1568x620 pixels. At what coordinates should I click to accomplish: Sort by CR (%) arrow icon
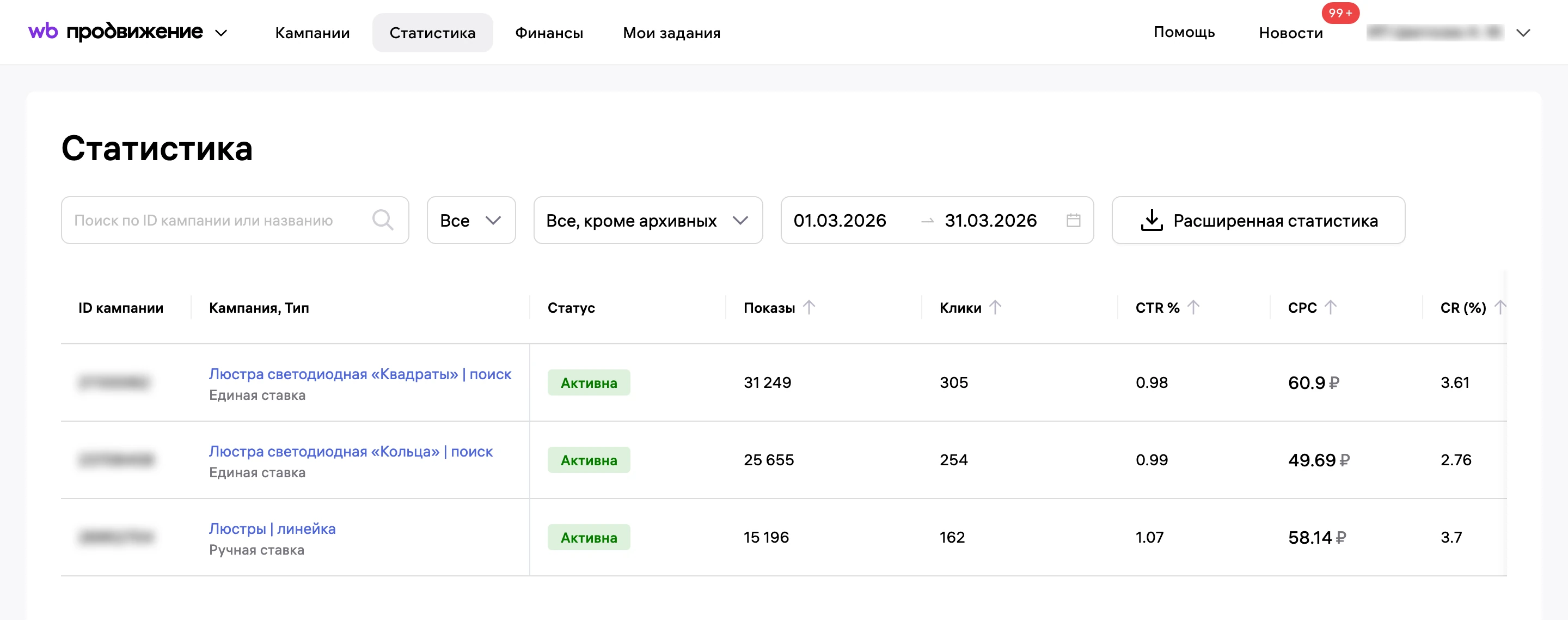coord(1499,308)
